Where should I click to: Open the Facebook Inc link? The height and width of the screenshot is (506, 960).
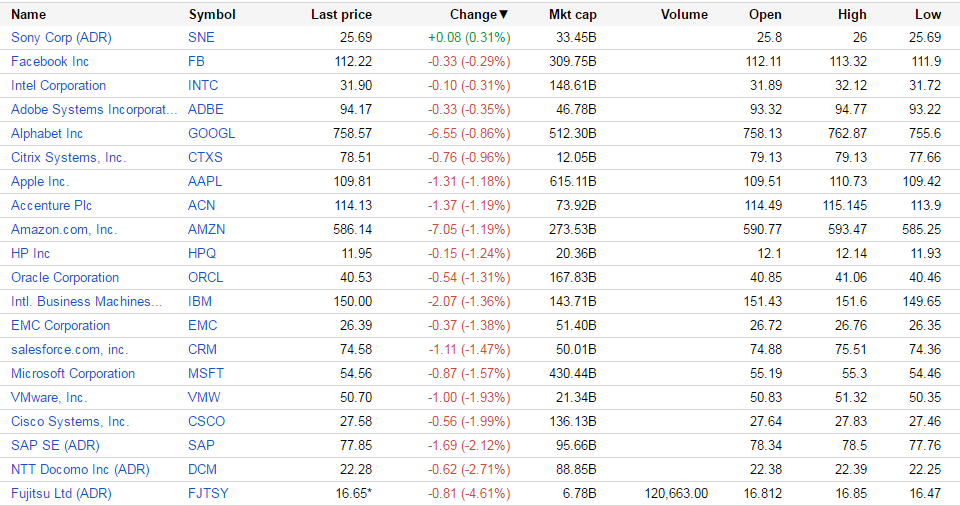(50, 62)
